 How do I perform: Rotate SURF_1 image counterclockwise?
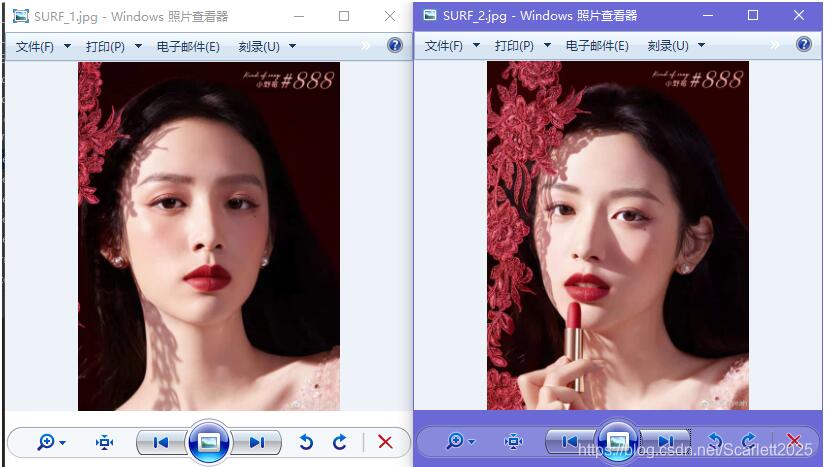(307, 442)
